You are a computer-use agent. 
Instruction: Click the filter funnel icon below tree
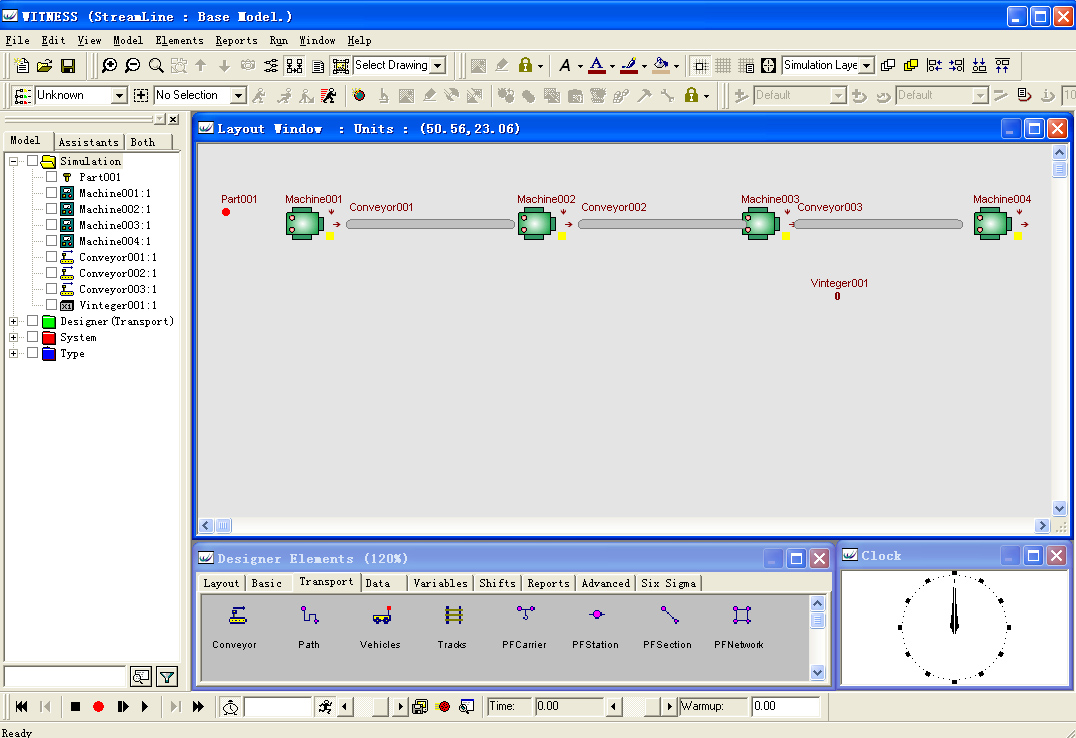click(167, 677)
